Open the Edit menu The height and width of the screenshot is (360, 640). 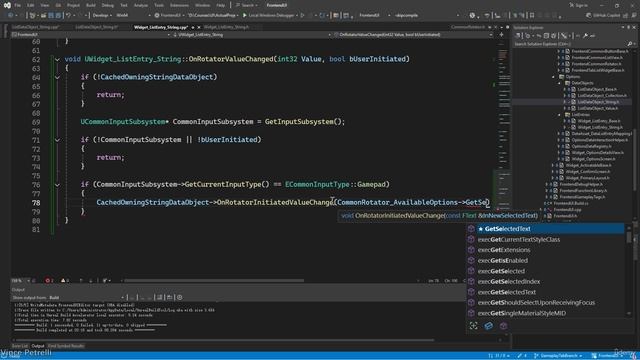coord(31,5)
